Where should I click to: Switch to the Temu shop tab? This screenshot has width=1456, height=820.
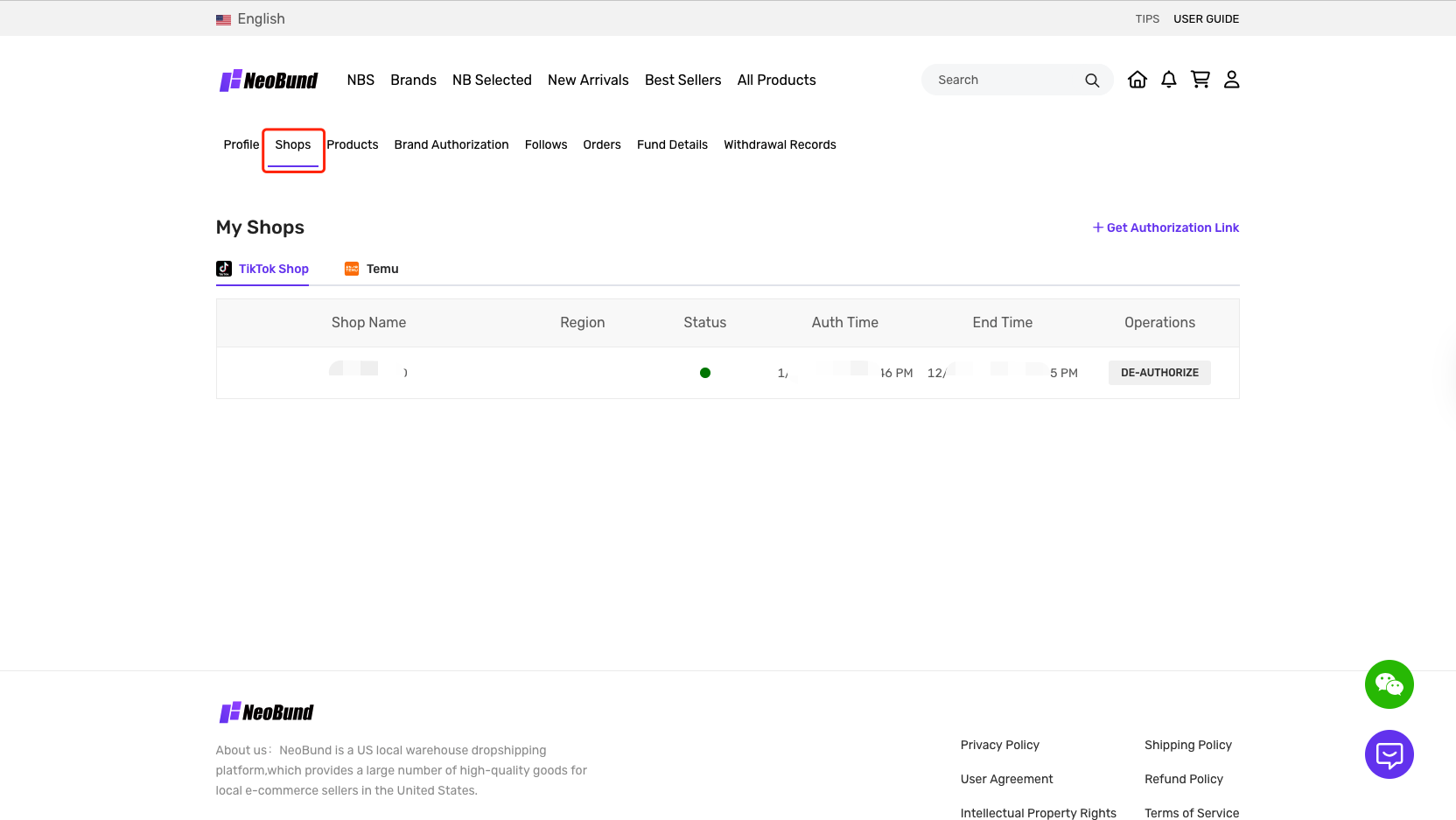tap(372, 269)
